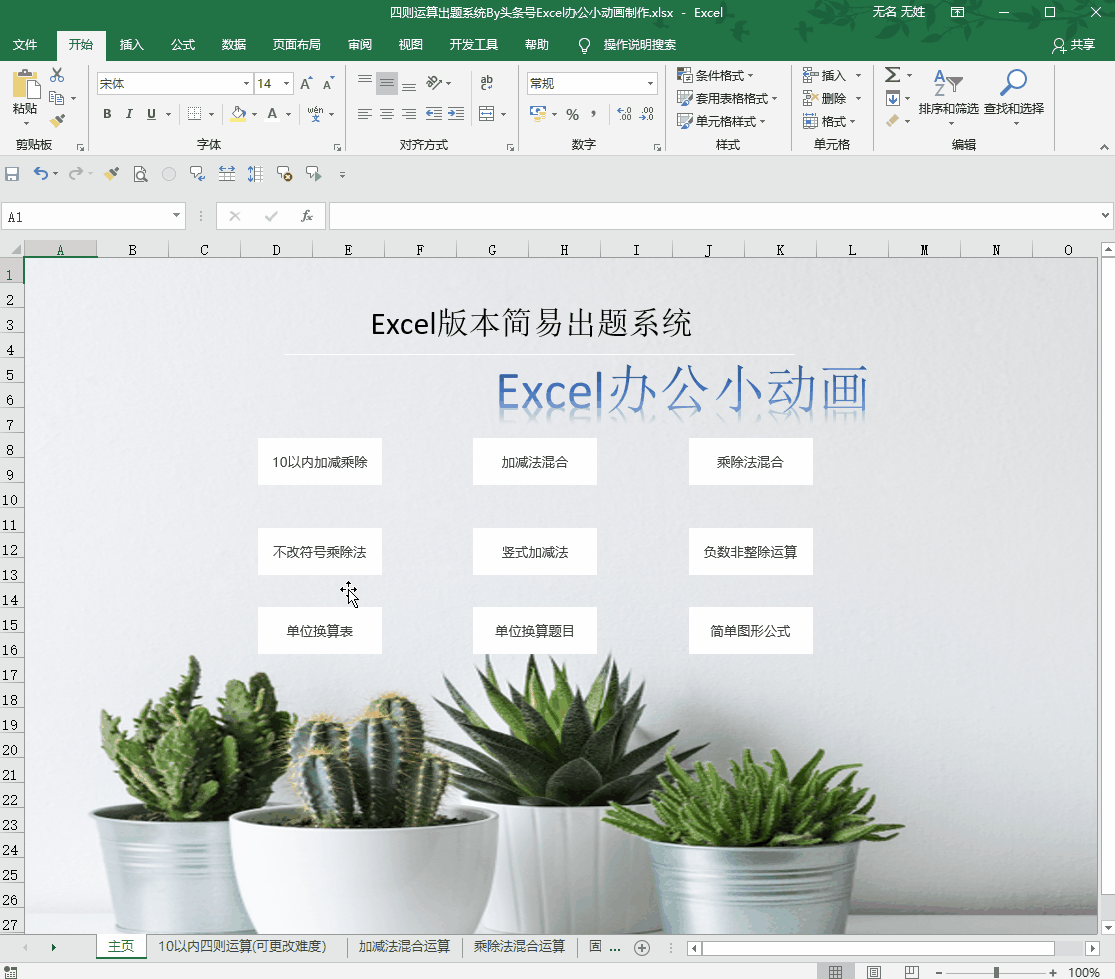Add a new sheet with plus icon

point(642,948)
